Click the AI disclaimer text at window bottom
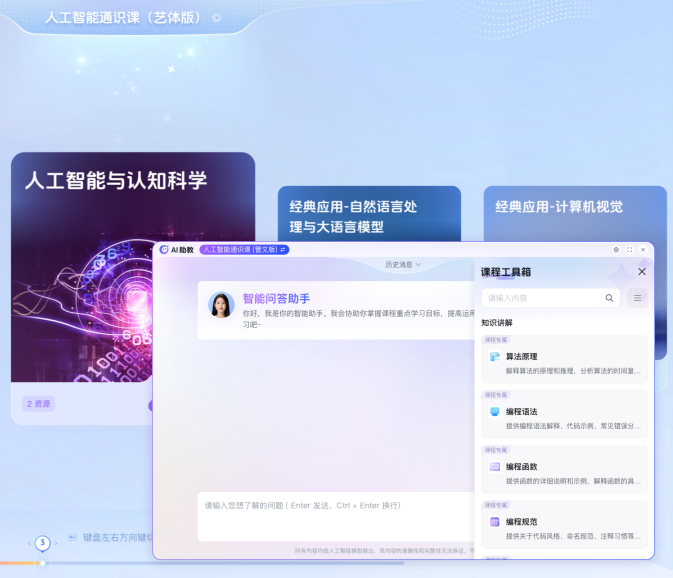673x578 pixels. 385,551
